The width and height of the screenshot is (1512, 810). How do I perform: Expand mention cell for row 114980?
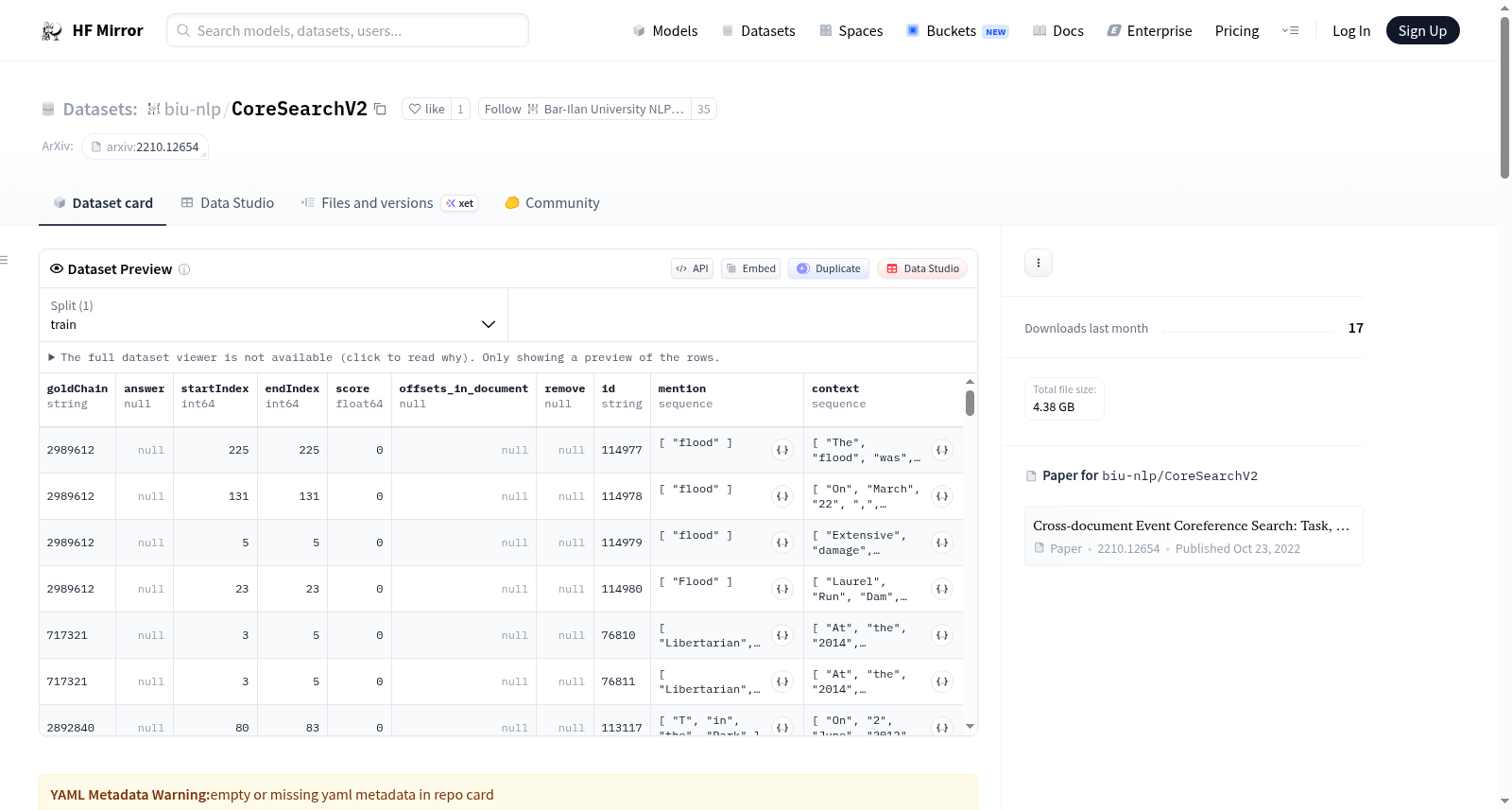[x=782, y=589]
